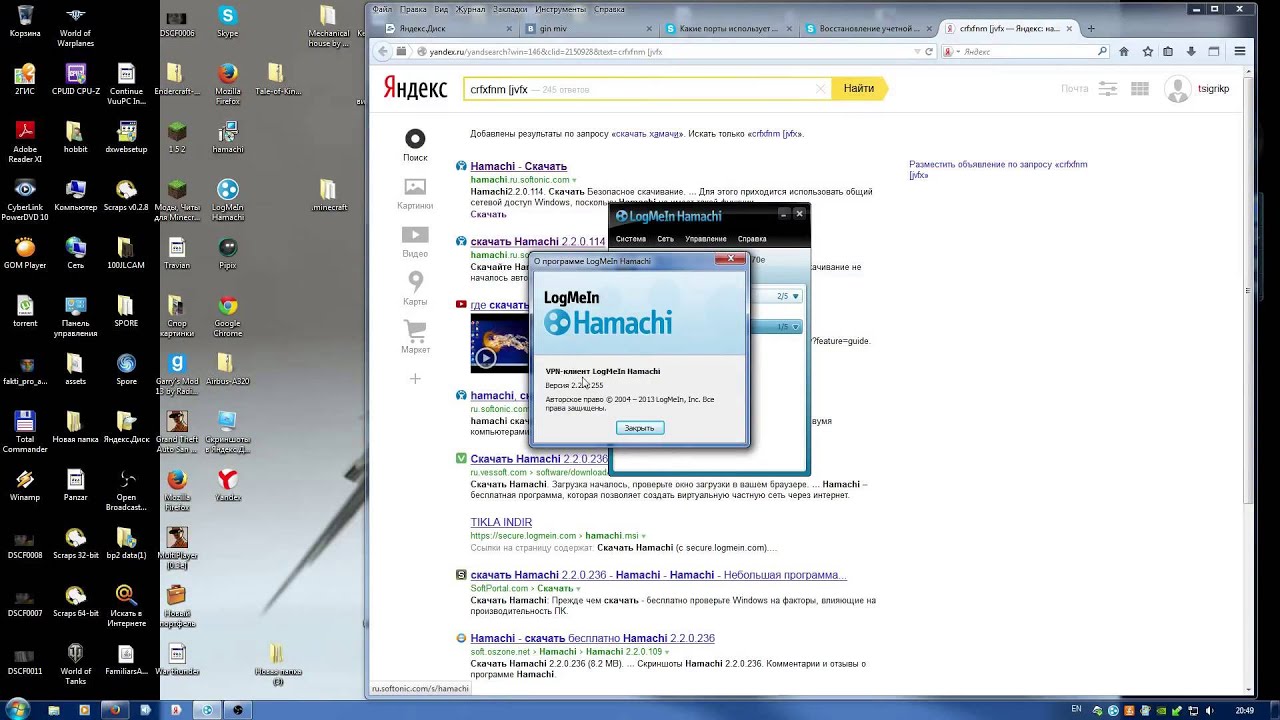This screenshot has height=720, width=1280.
Task: Open GOM Player desktop shortcut
Action: (x=25, y=253)
